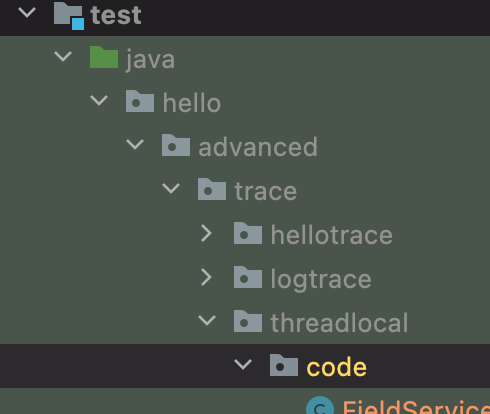Click the trace package folder icon

[x=212, y=189]
